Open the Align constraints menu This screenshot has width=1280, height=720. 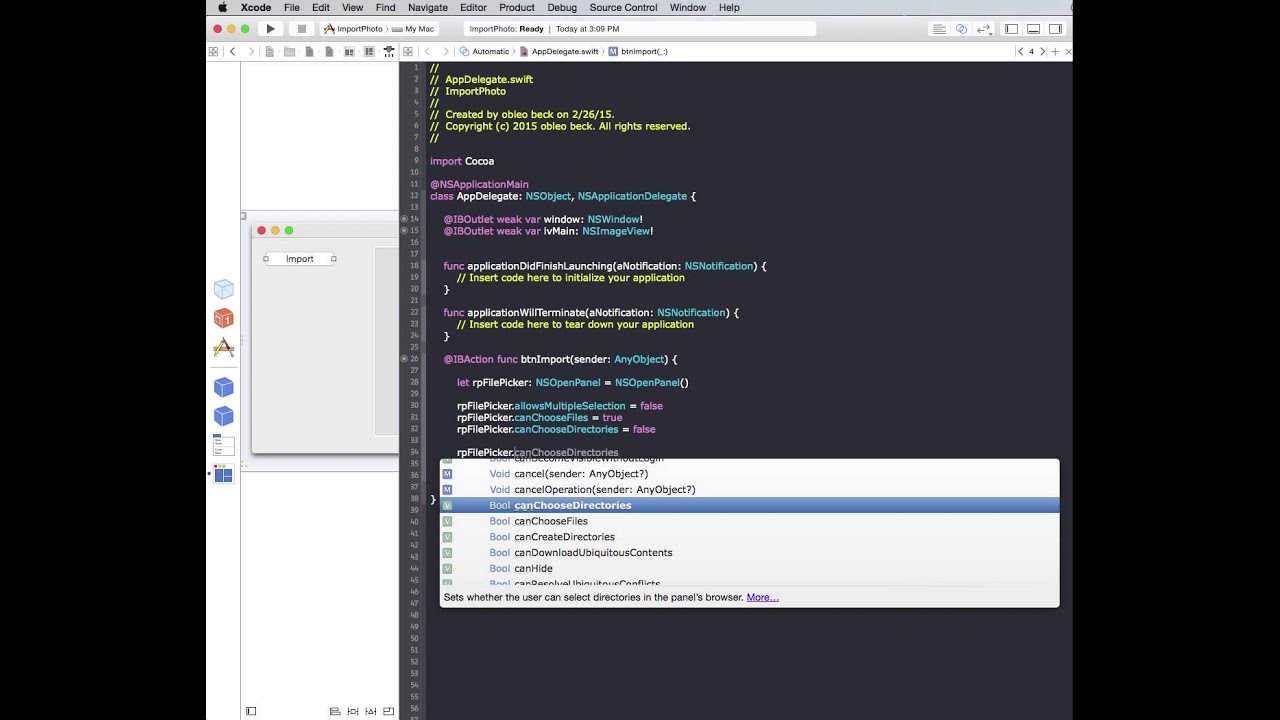[x=335, y=711]
